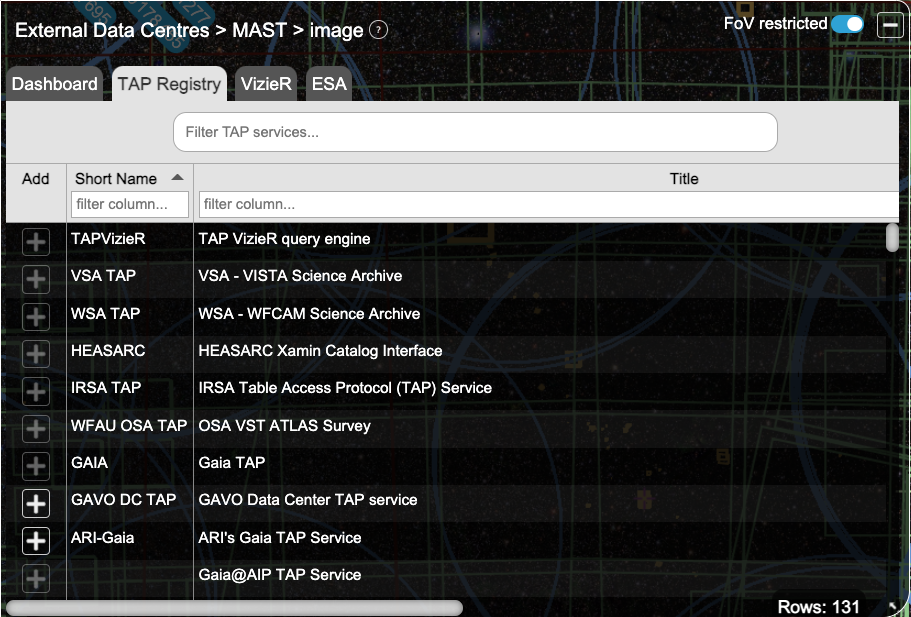This screenshot has height=617, width=911.
Task: Select the 'ARI-Gaia' short name cell
Action: coord(102,537)
